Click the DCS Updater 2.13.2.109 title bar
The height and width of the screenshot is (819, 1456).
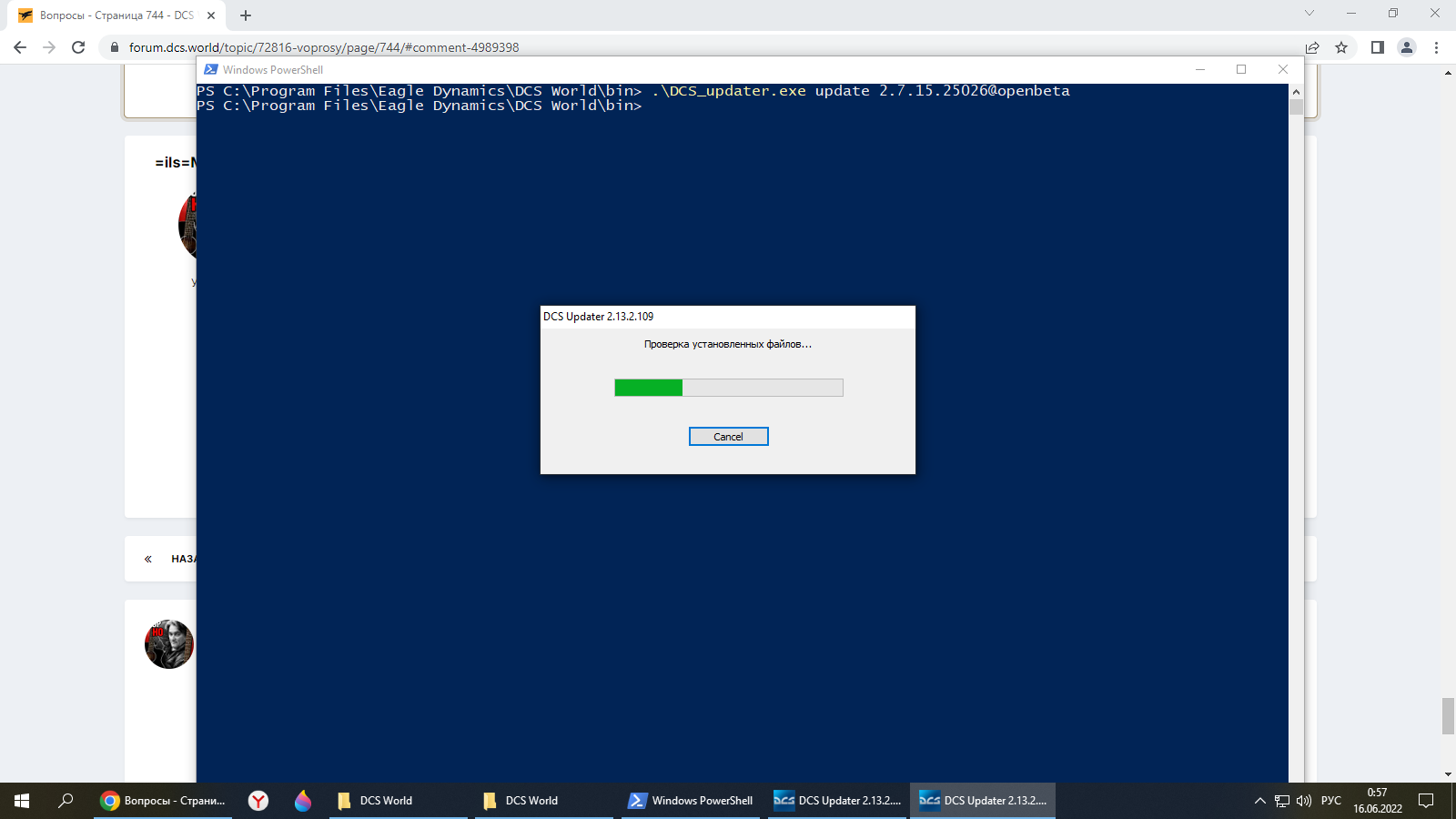point(728,317)
